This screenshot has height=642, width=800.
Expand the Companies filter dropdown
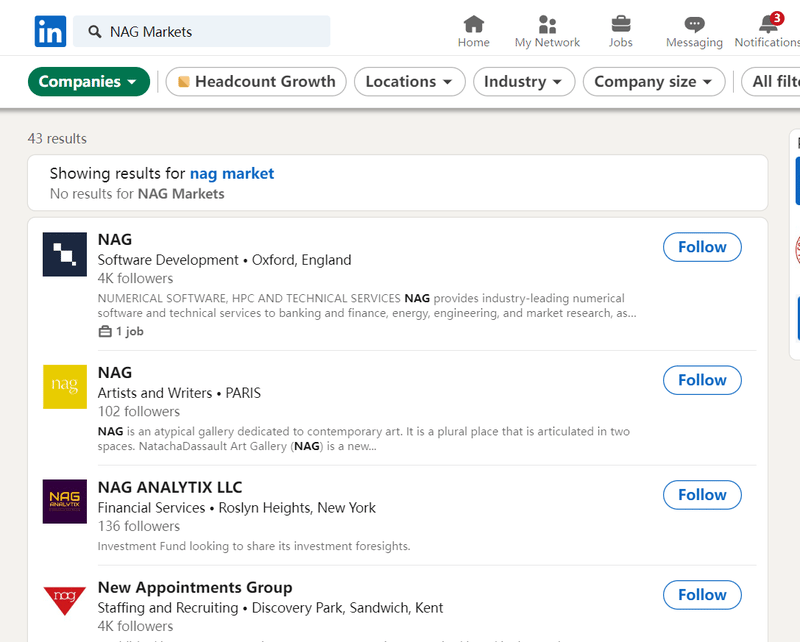89,82
